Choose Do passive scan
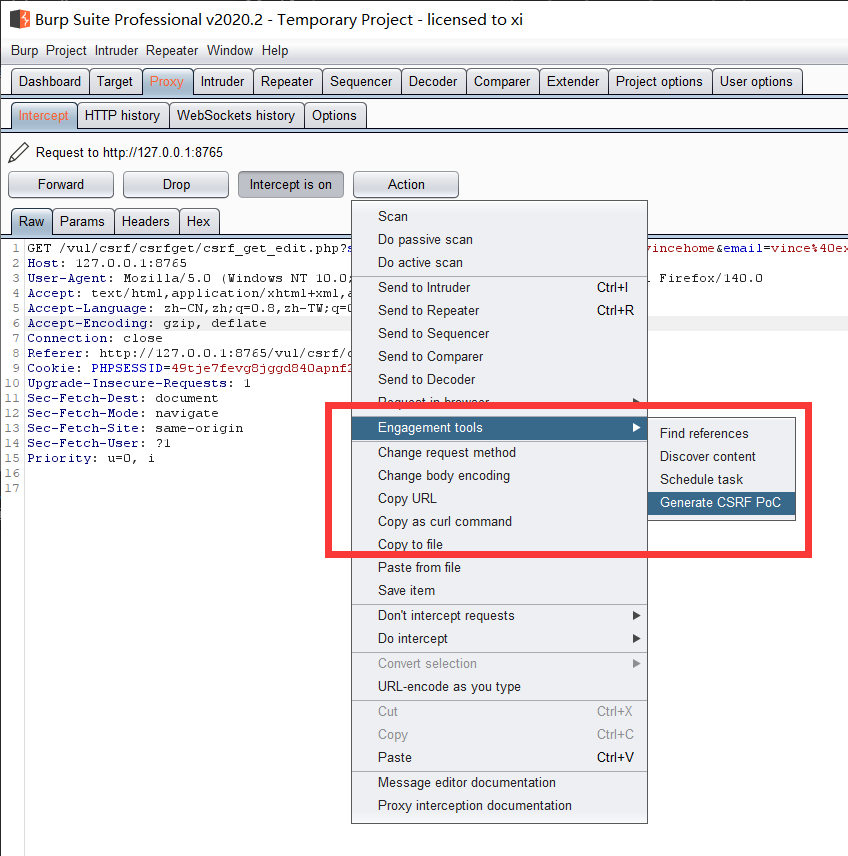The height and width of the screenshot is (856, 848). (x=499, y=239)
